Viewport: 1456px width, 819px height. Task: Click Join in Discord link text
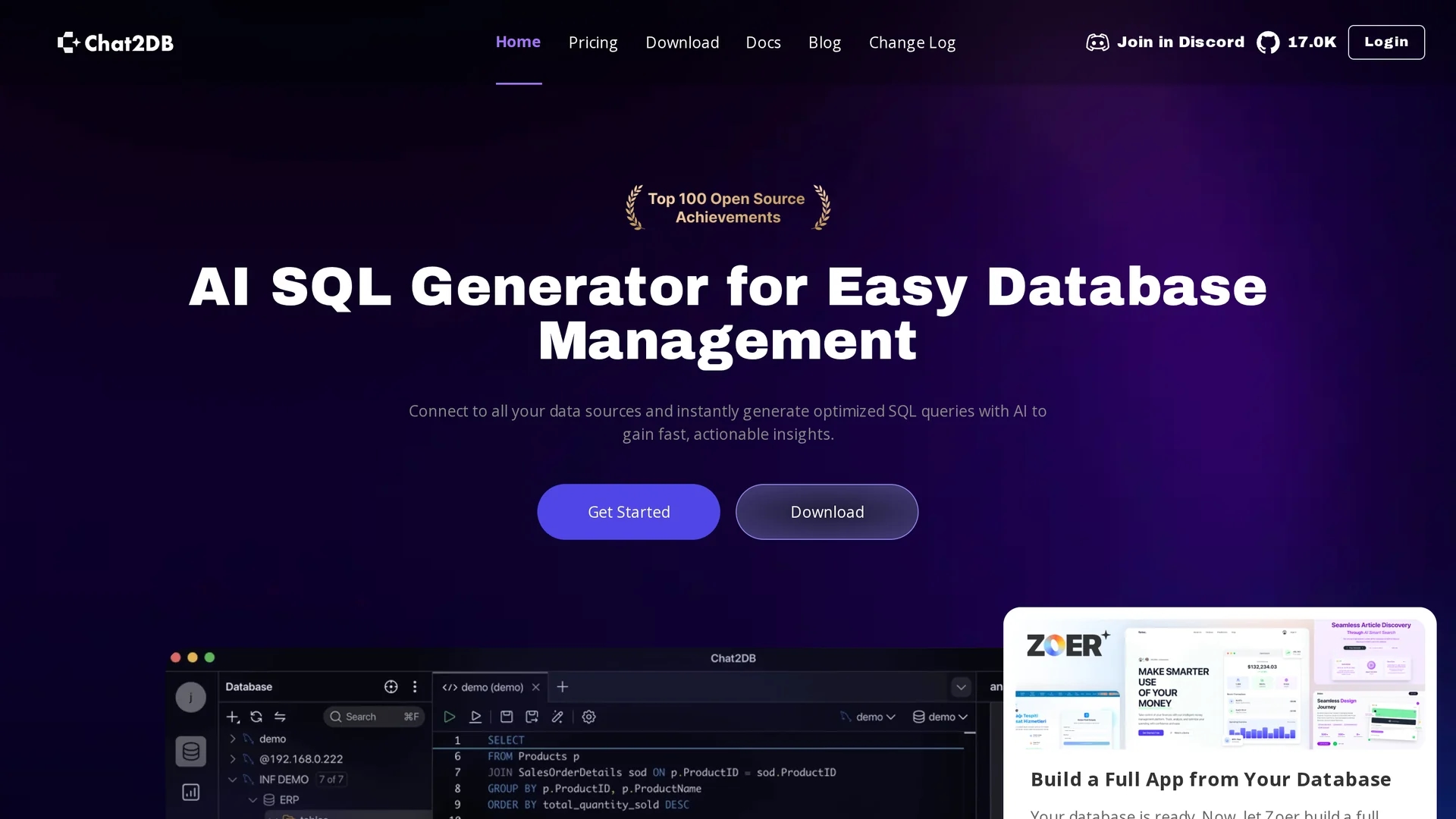point(1181,42)
